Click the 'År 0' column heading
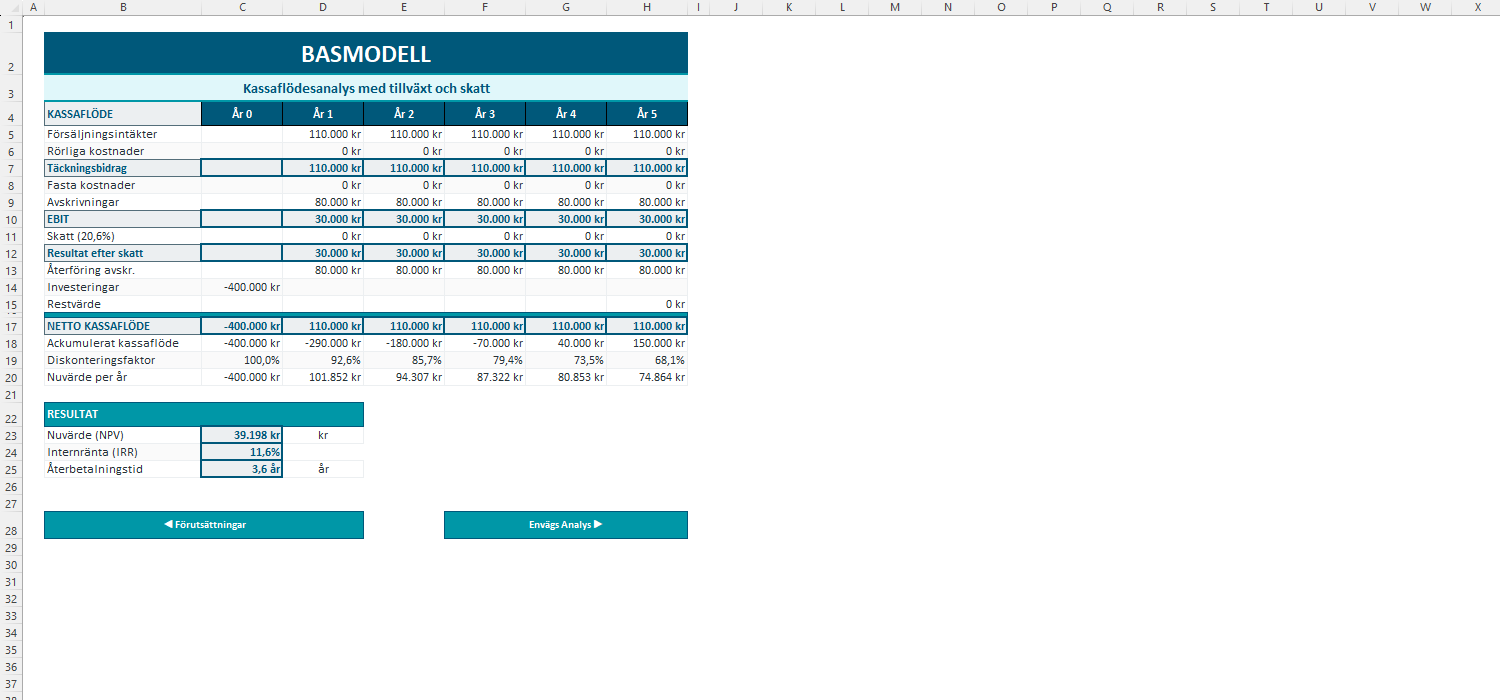Screen dimensions: 1500x700 tap(242, 114)
